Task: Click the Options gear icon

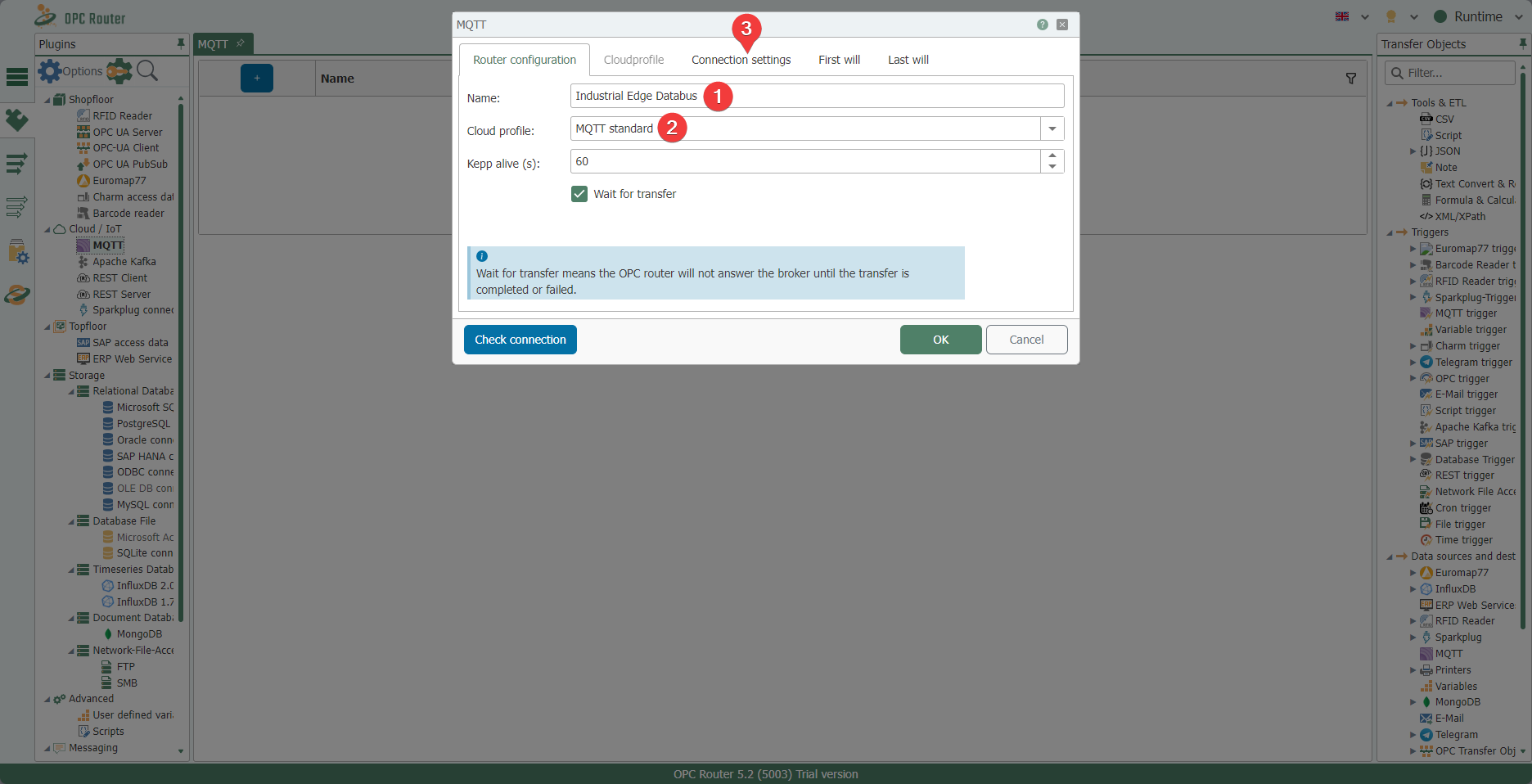Action: [50, 71]
